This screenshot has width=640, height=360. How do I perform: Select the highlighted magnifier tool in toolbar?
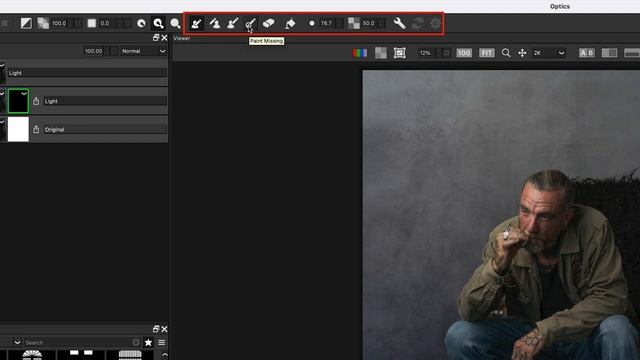tap(158, 23)
